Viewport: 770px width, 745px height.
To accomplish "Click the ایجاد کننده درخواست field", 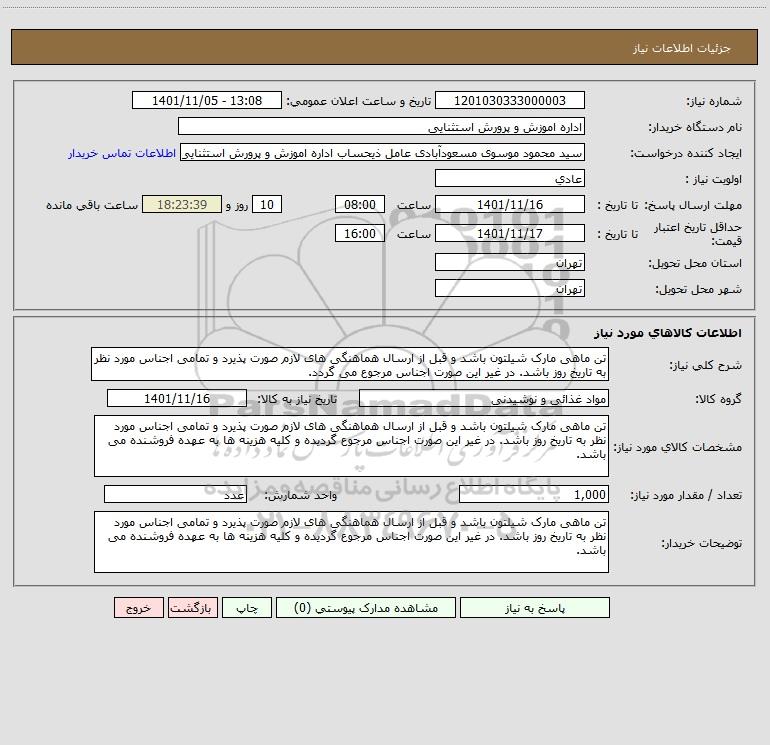I will click(383, 152).
